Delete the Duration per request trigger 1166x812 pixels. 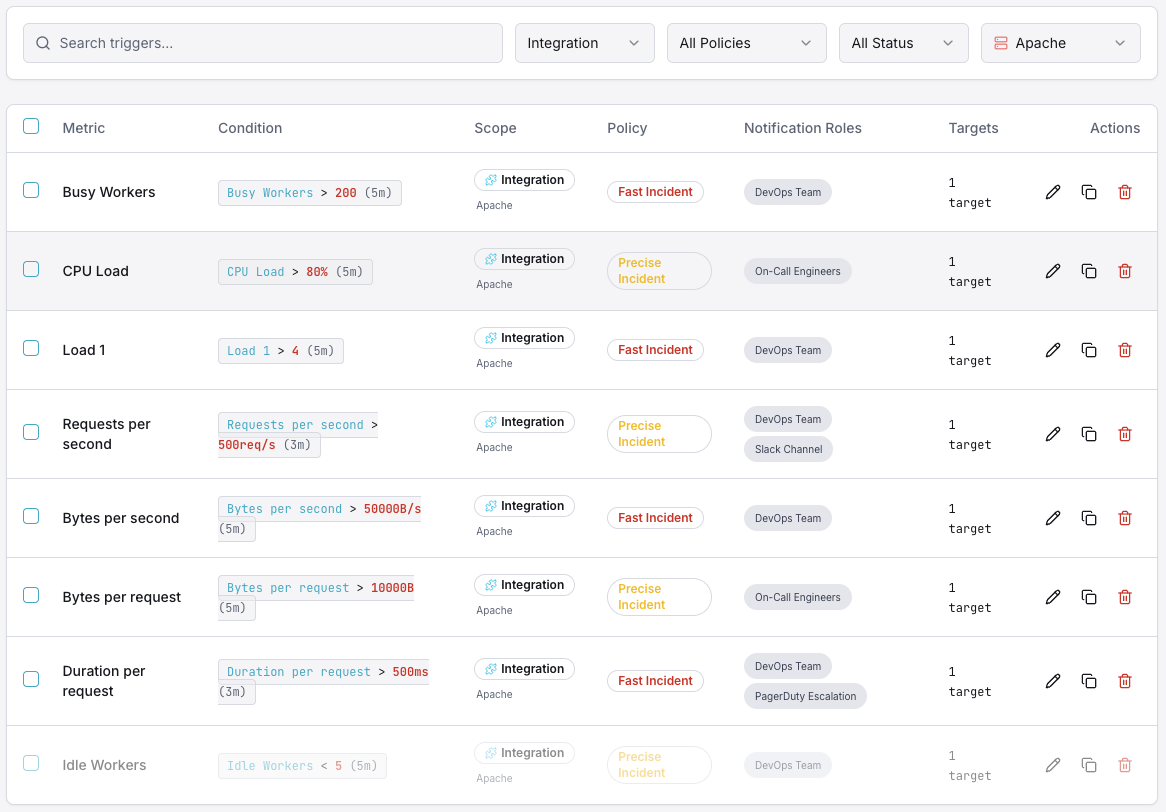click(1124, 680)
